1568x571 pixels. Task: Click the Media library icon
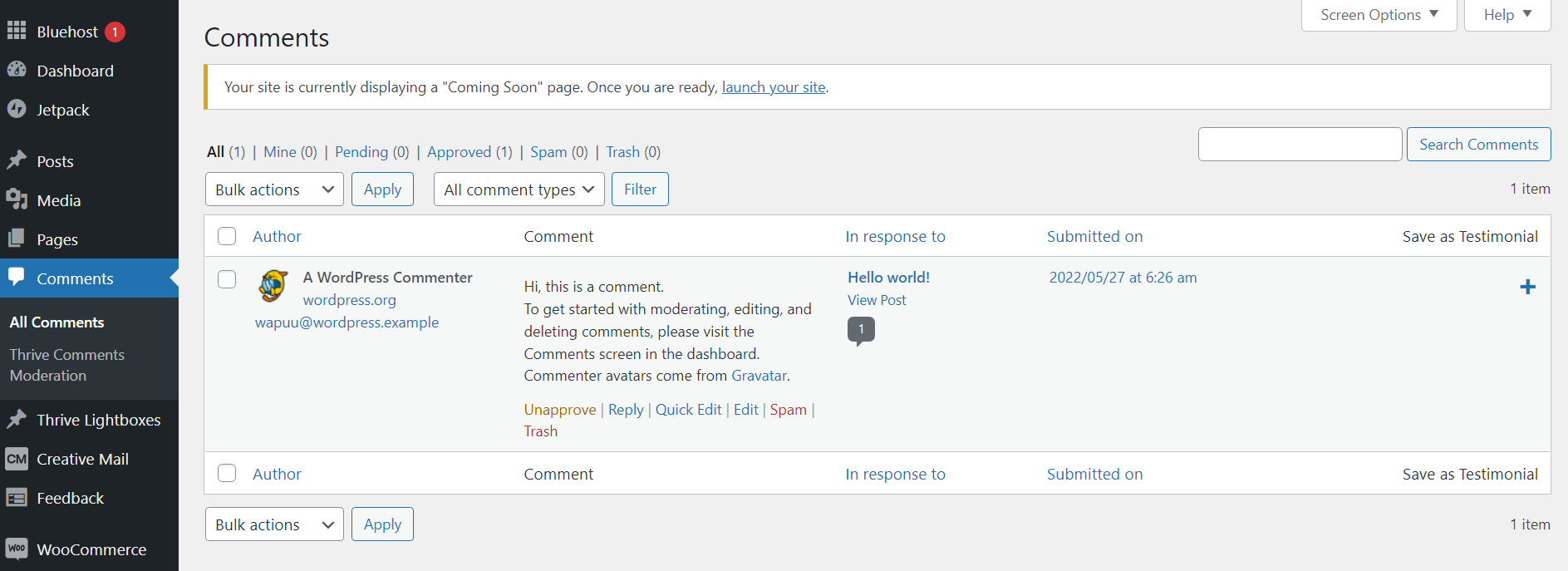[x=17, y=199]
